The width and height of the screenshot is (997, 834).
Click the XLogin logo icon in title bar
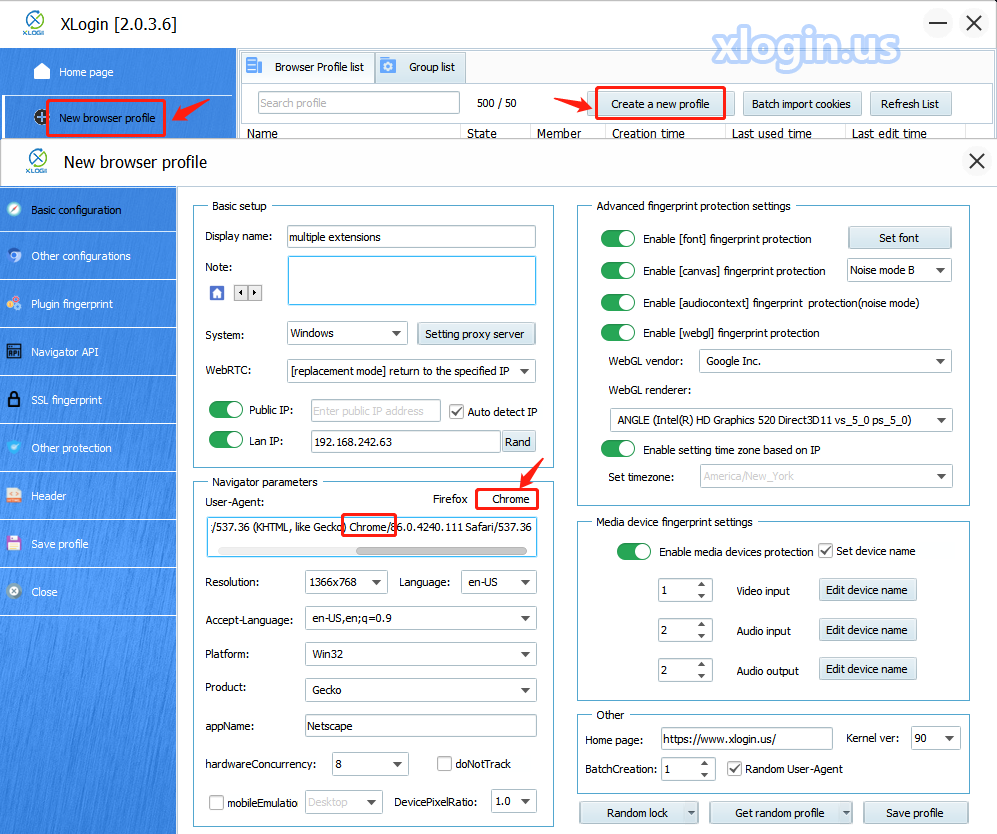[34, 22]
